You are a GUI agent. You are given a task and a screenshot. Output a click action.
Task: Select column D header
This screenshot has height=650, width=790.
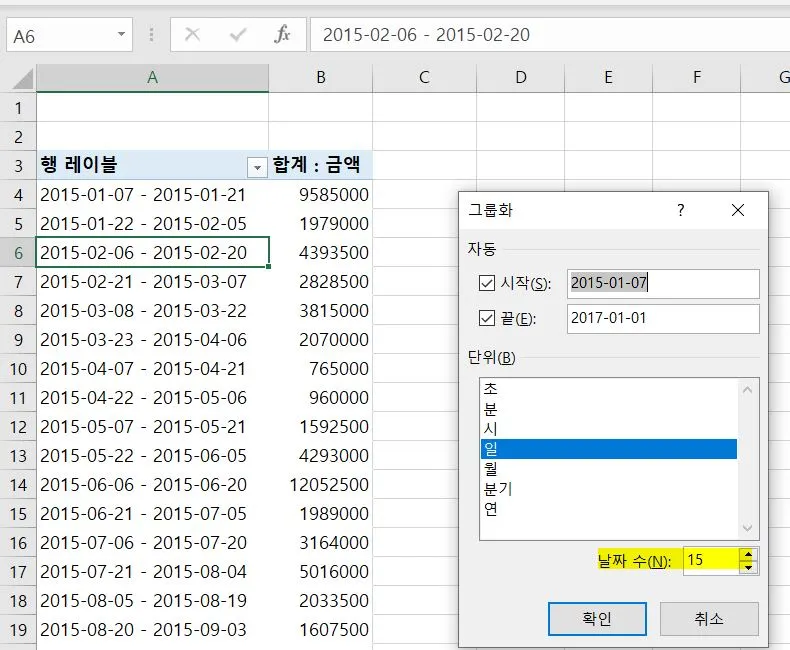pyautogui.click(x=520, y=78)
